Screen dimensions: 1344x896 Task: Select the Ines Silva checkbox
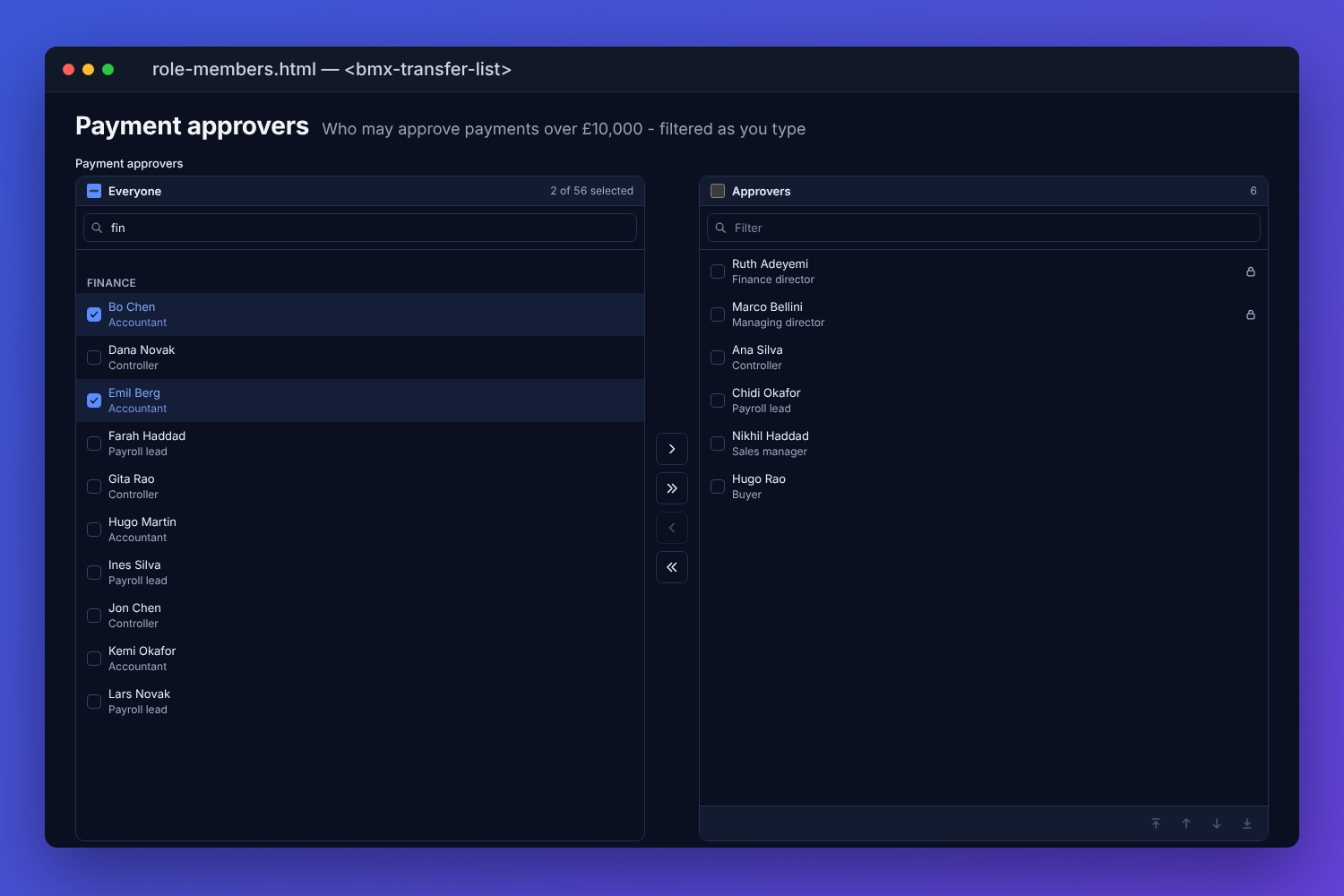pos(94,573)
